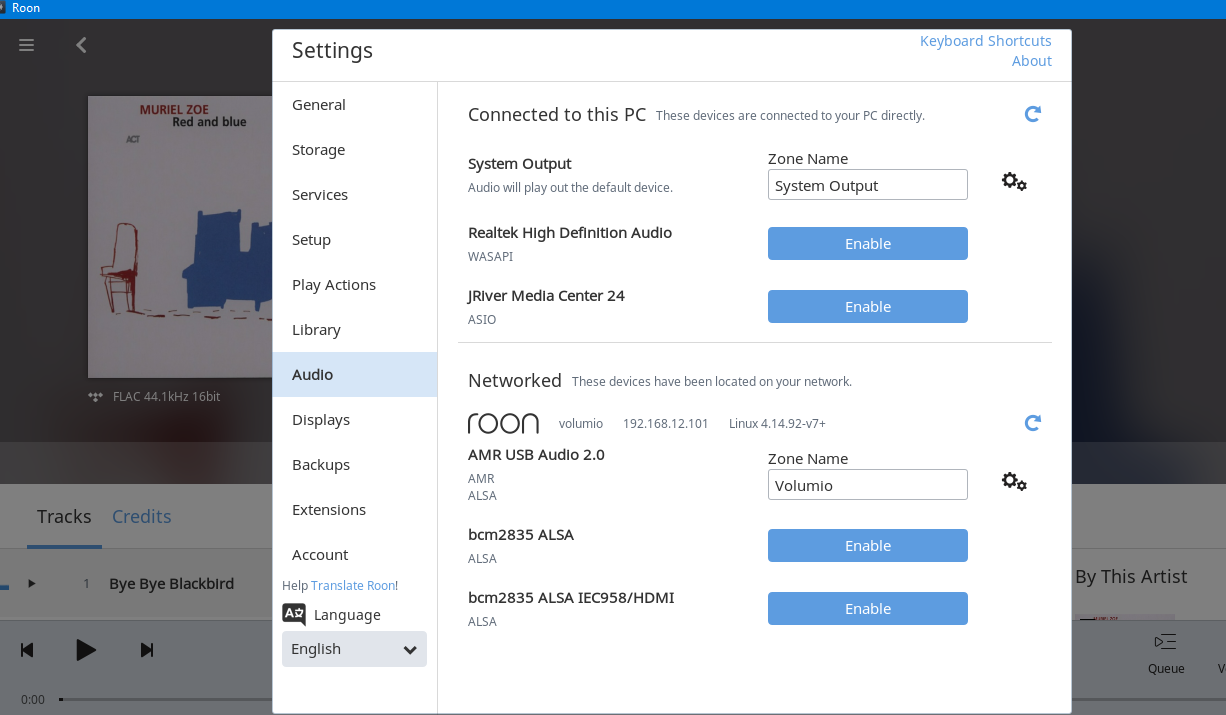
Task: Open the Services settings section
Action: coord(354,195)
